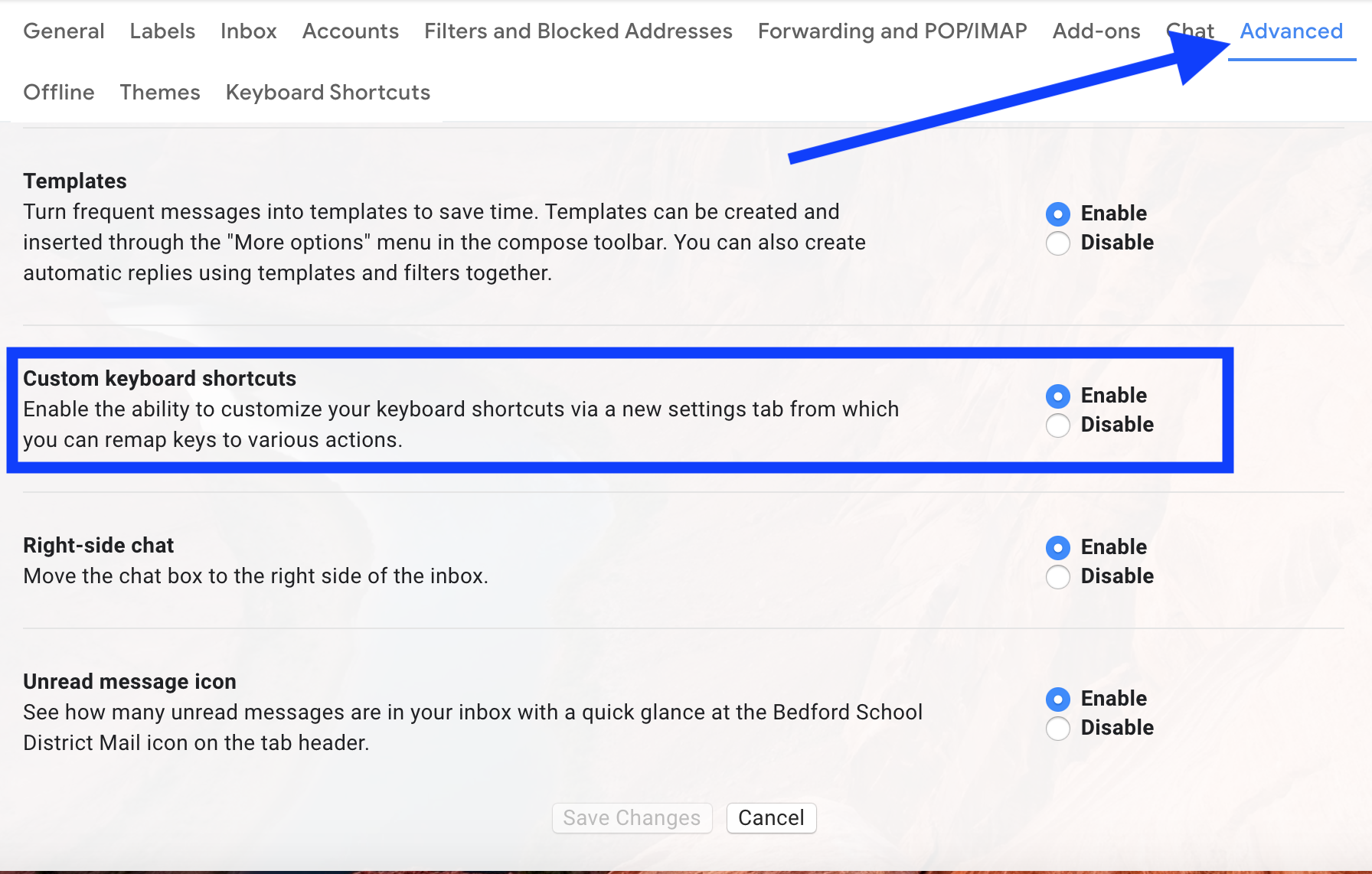Disable Right-side chat option
Viewport: 1372px width, 874px height.
coord(1058,577)
